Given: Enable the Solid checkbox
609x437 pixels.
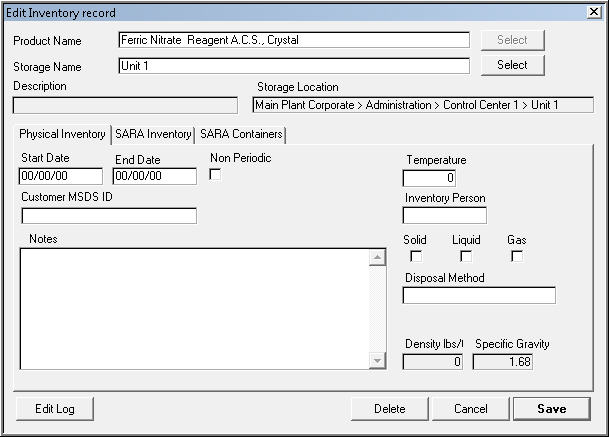Looking at the screenshot, I should click(416, 257).
